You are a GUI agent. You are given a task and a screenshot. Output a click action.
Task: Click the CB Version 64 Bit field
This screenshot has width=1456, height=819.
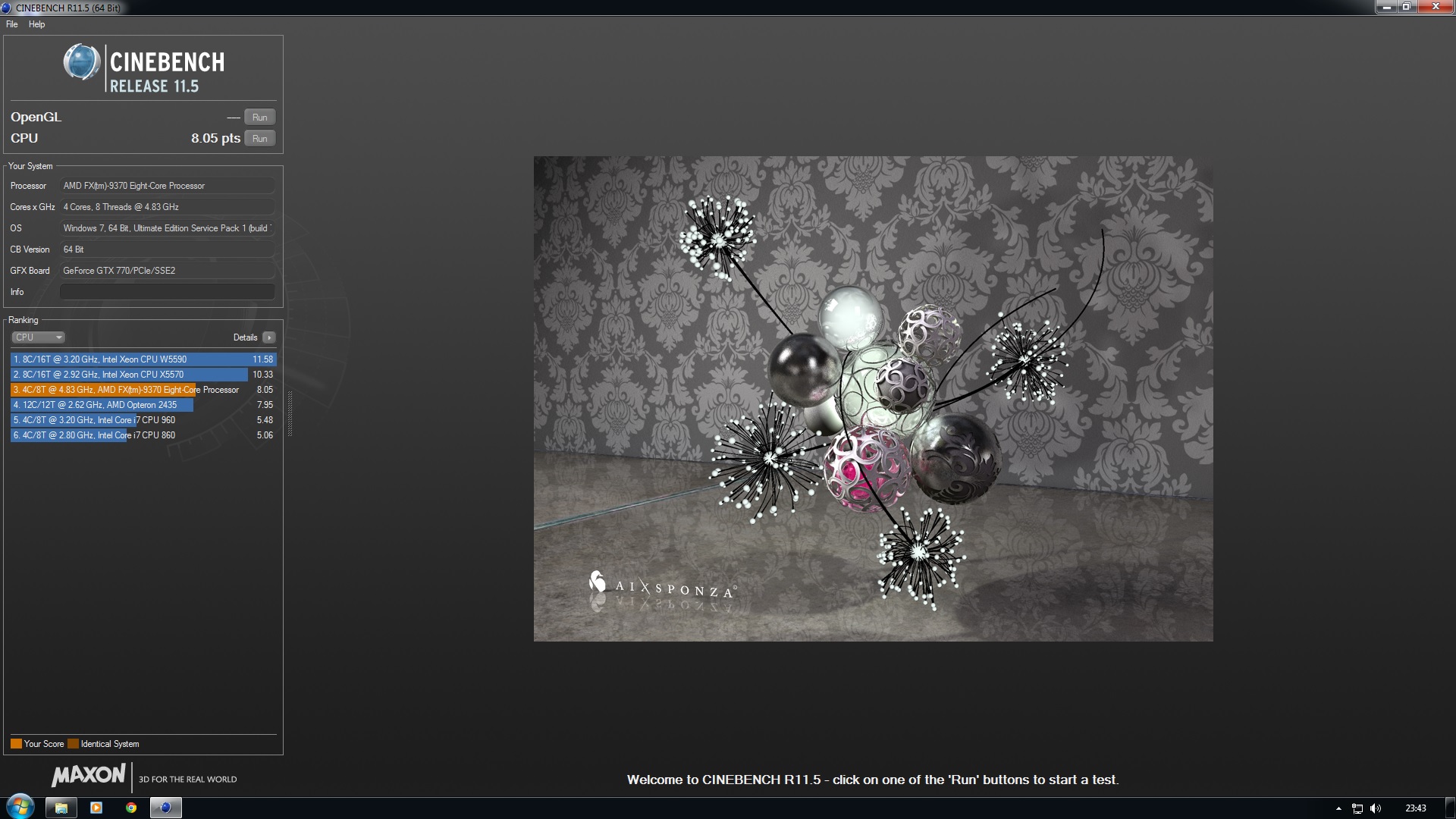coord(168,249)
